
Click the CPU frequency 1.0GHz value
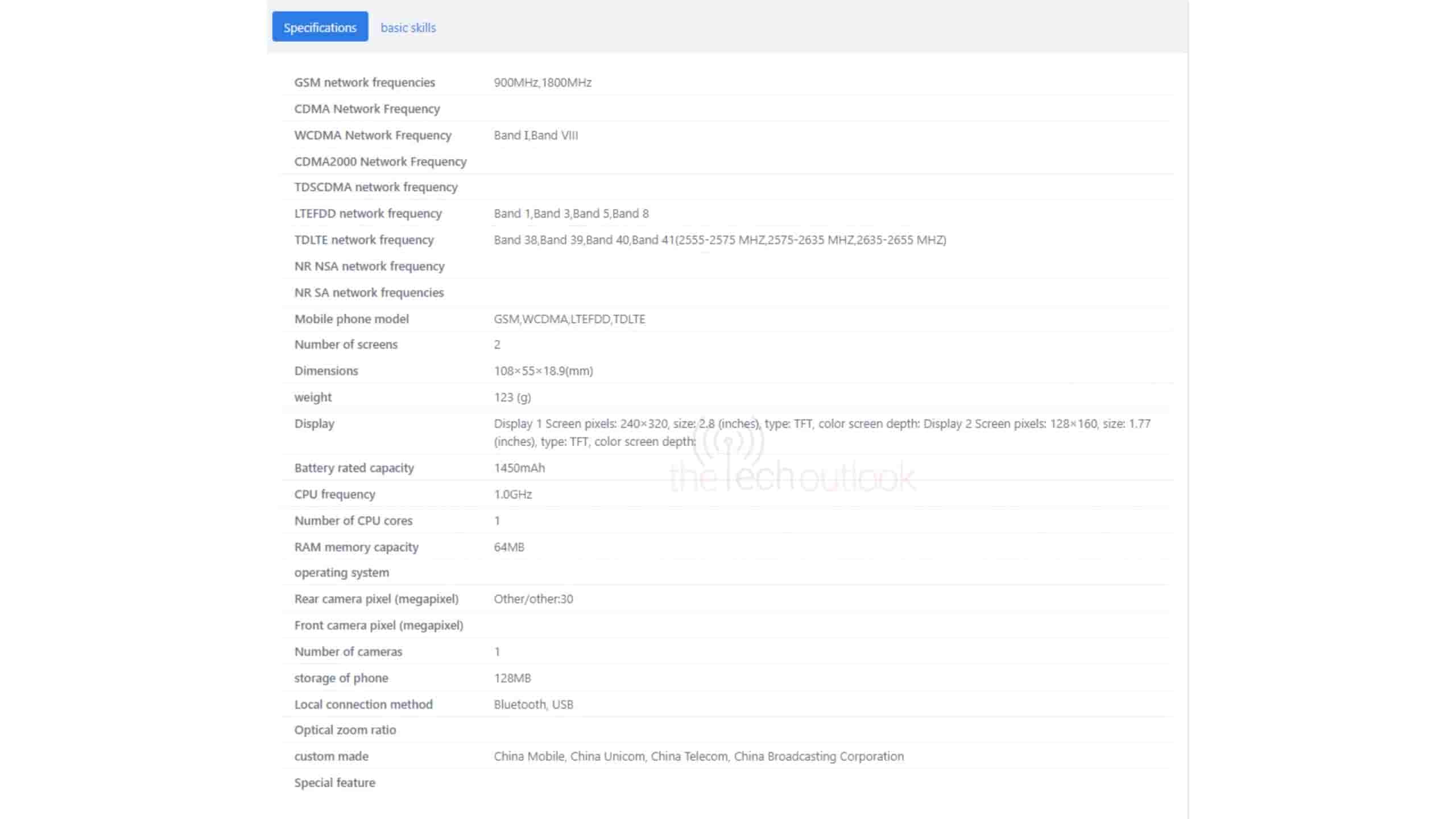512,494
